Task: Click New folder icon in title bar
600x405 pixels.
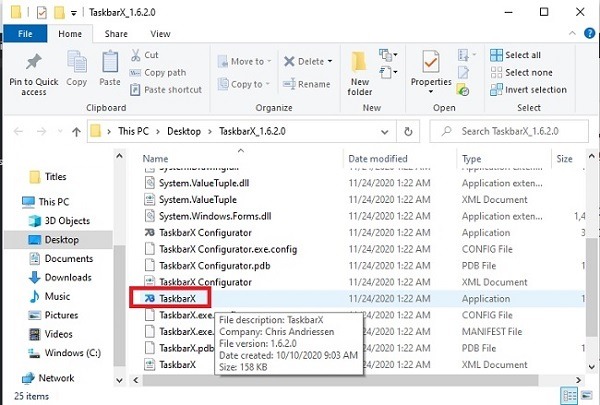Action: tap(59, 12)
